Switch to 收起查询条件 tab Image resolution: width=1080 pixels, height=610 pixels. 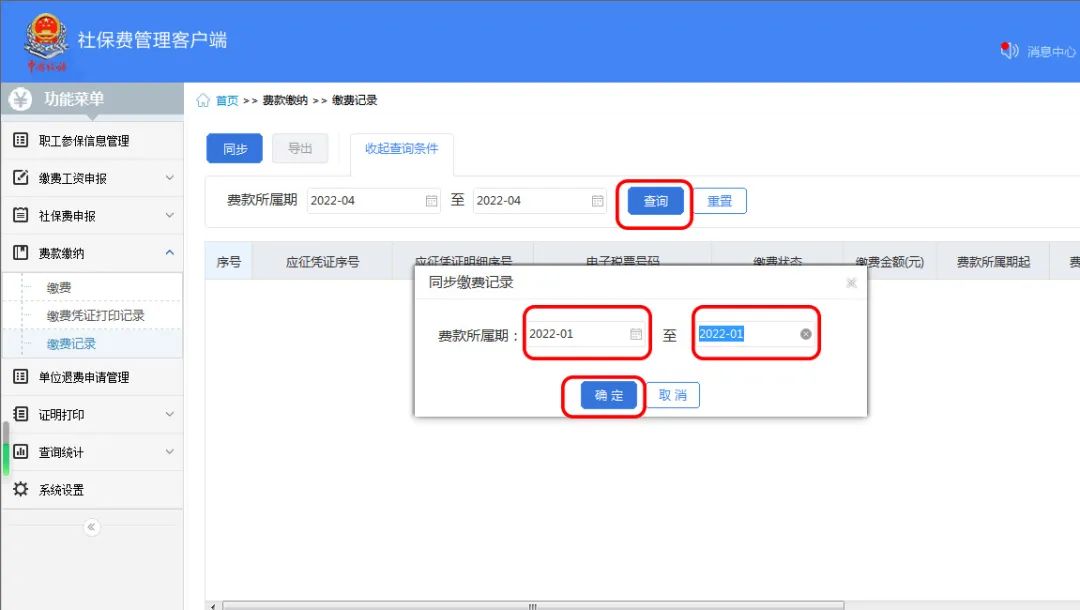[400, 149]
